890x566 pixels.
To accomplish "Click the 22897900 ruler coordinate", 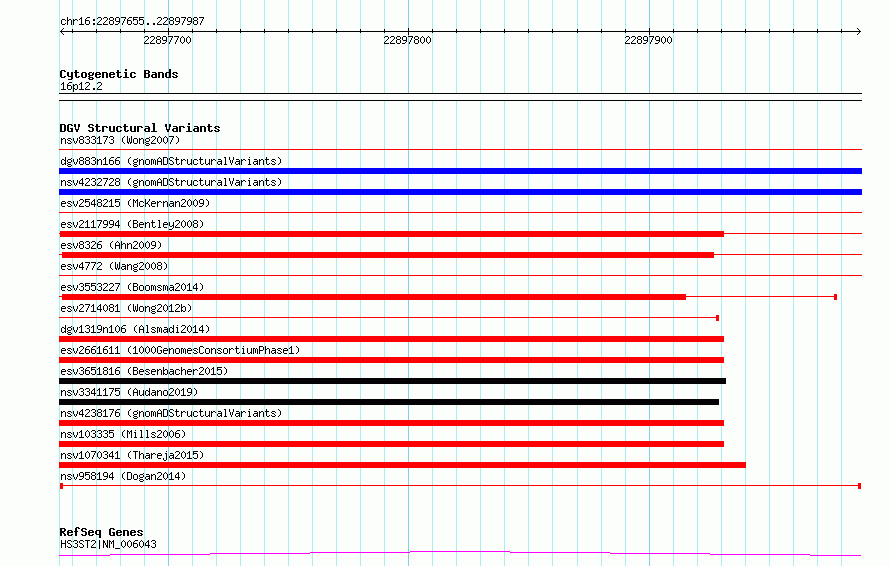I will (648, 40).
